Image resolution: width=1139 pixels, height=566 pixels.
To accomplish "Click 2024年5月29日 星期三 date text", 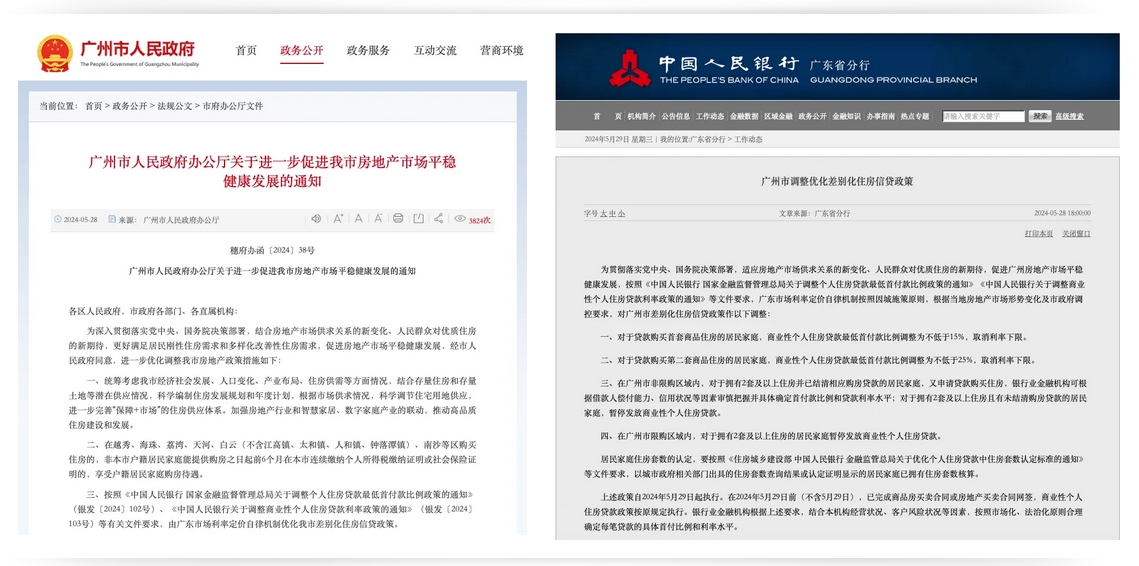I will [619, 139].
